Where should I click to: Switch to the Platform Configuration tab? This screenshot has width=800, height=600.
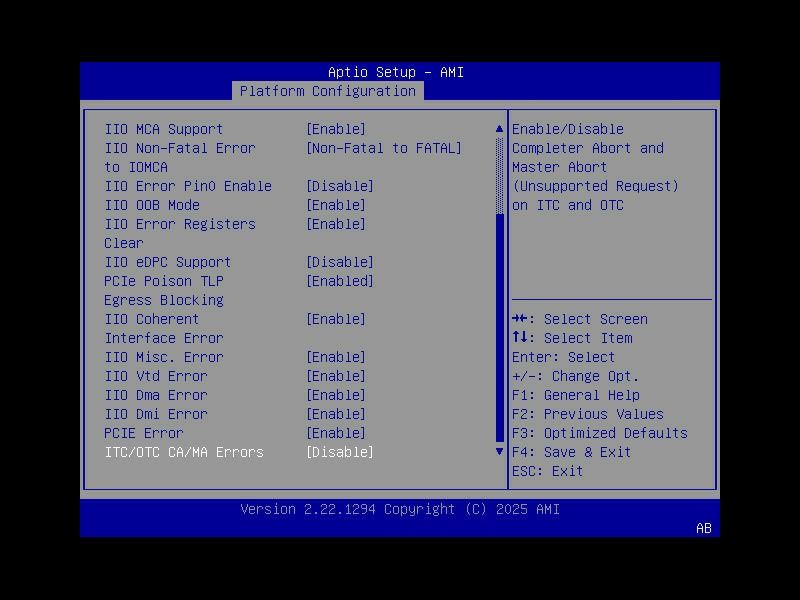click(326, 91)
